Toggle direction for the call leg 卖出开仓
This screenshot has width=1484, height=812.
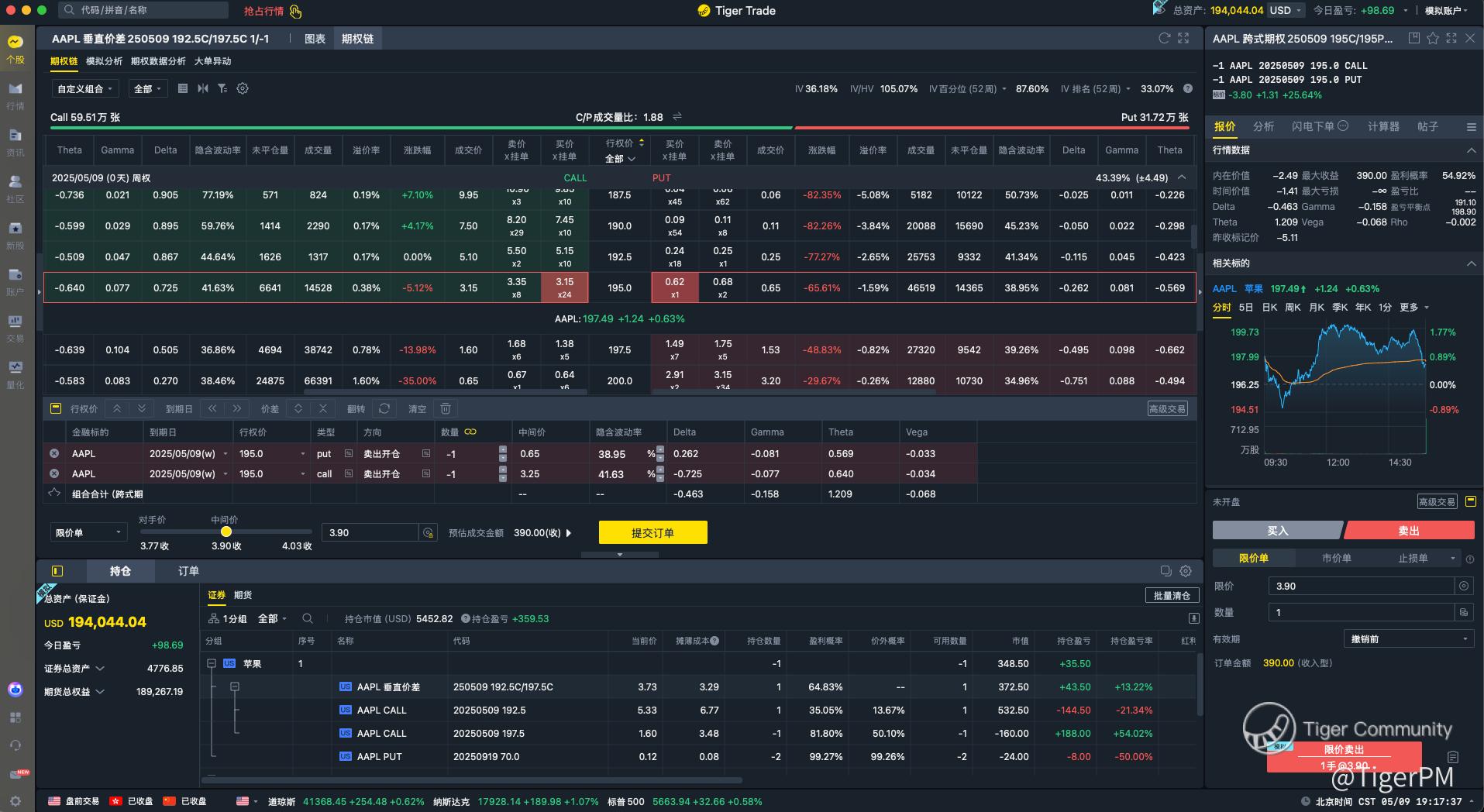coord(426,473)
